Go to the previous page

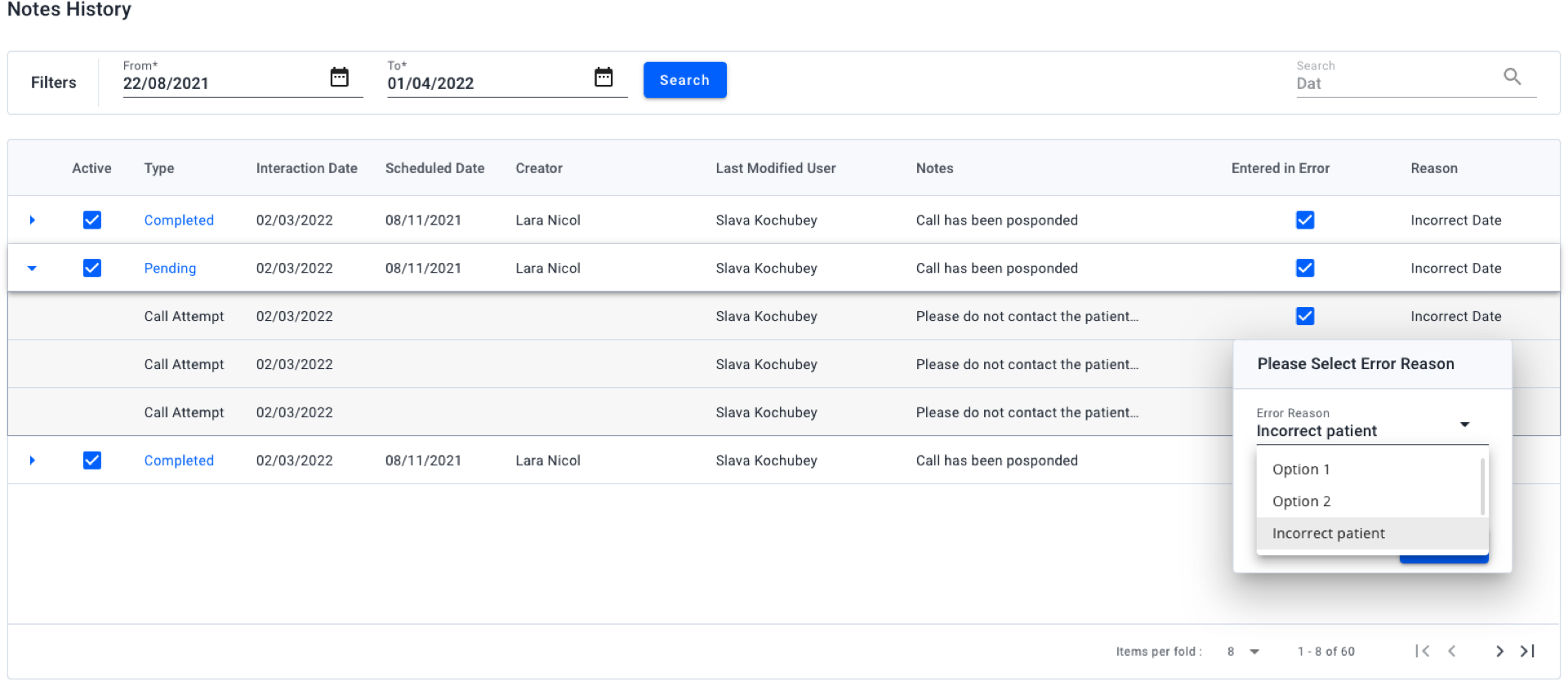tap(1452, 651)
